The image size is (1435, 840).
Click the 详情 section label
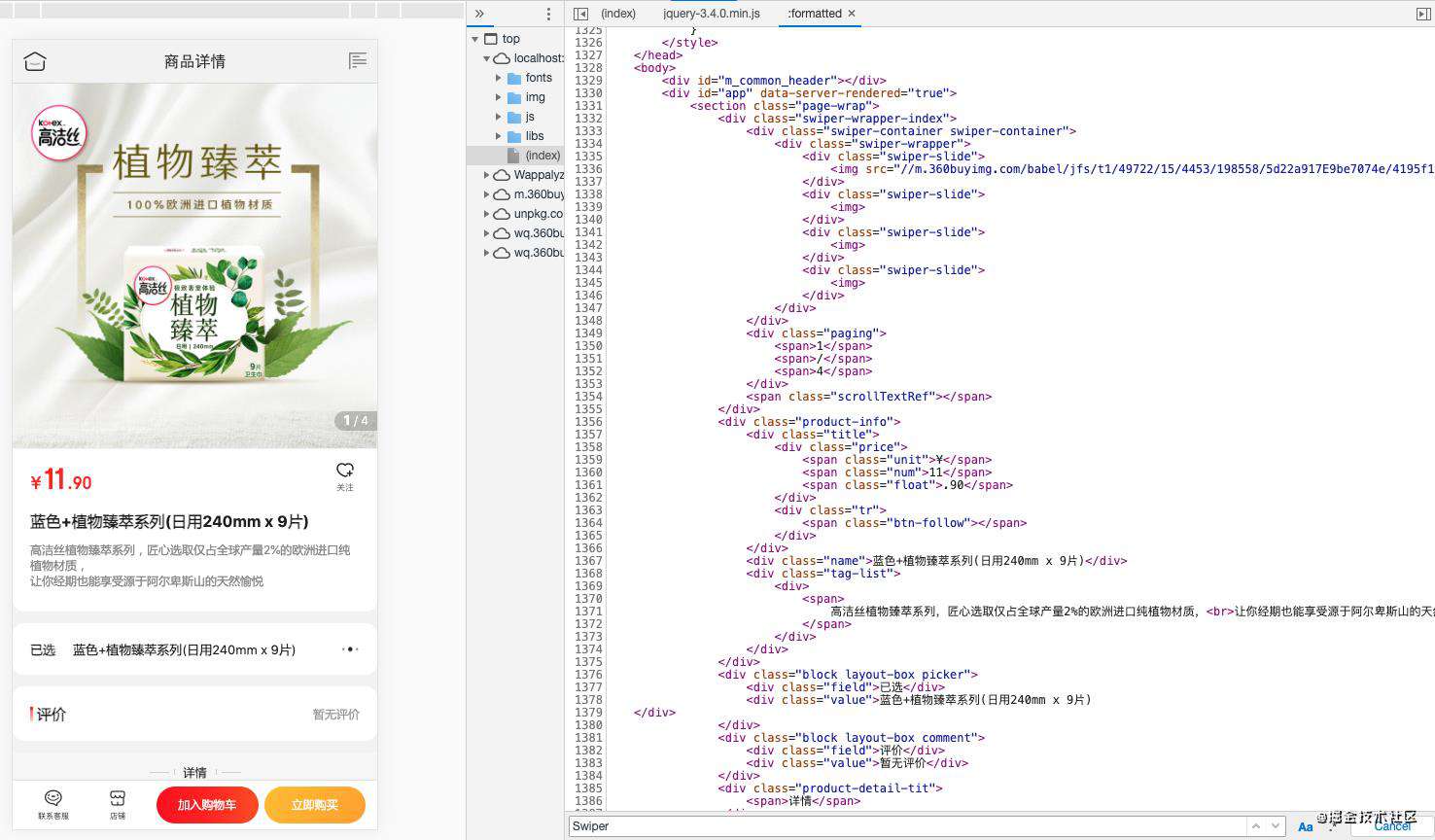[194, 773]
